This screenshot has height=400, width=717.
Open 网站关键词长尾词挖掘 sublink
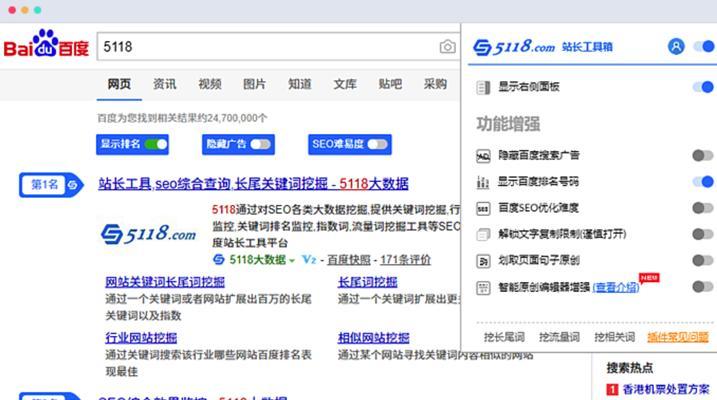pos(165,282)
